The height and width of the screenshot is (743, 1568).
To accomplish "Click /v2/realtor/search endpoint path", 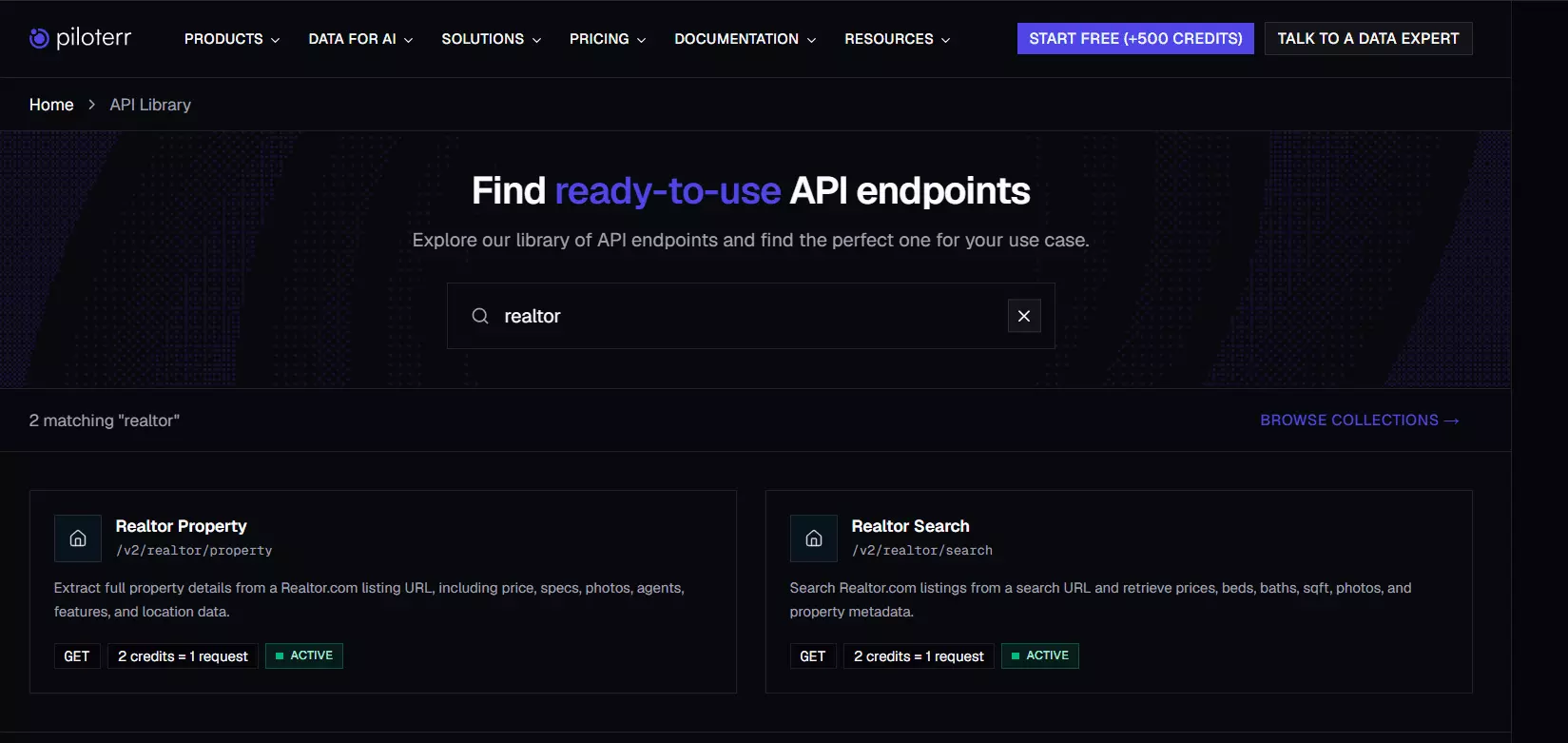I will click(x=922, y=550).
